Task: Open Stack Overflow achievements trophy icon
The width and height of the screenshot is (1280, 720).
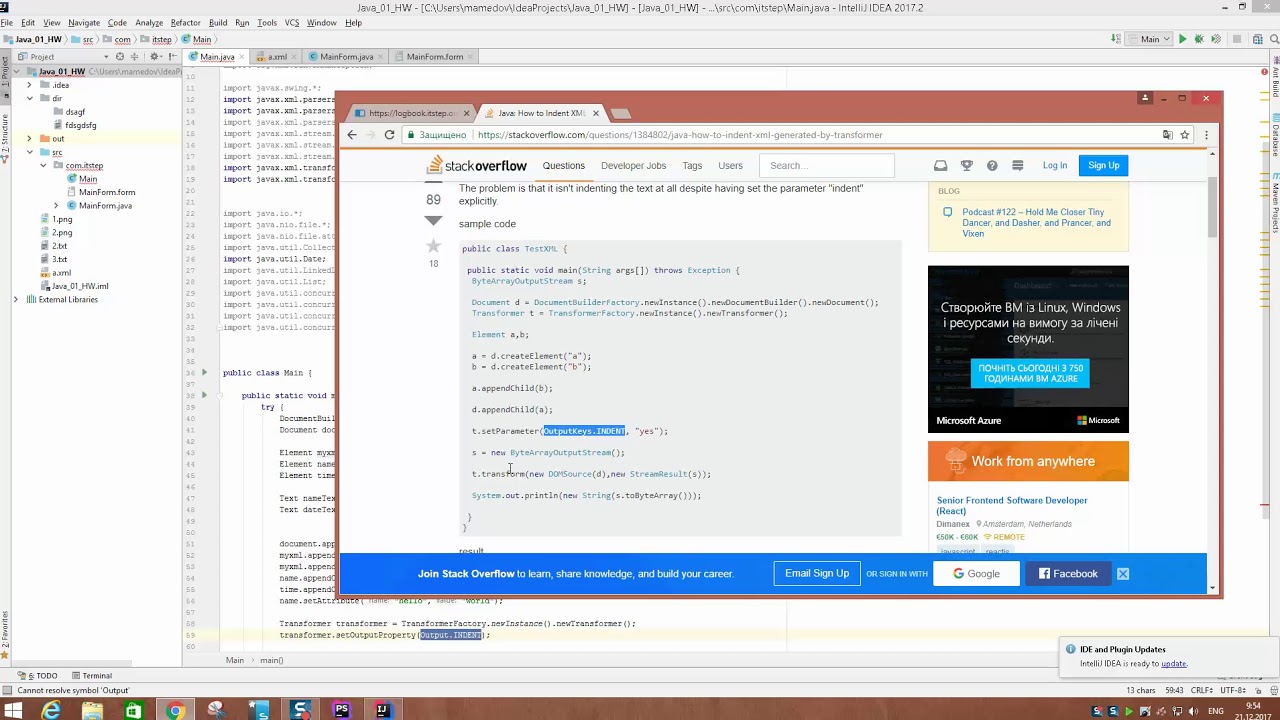Action: [x=966, y=166]
